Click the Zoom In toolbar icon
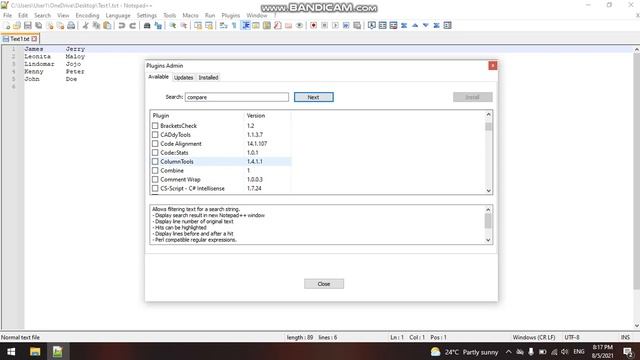Screen dimensions: 640x360 173,25
